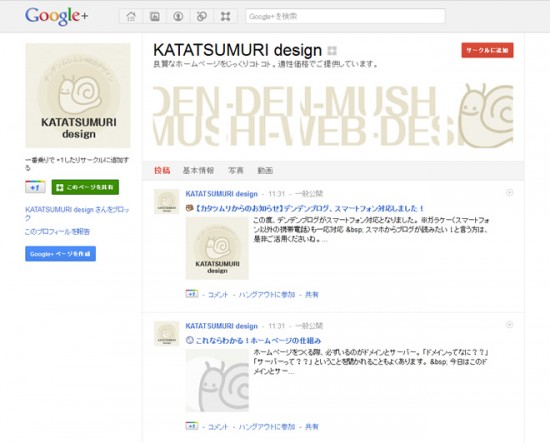Open the gray snail thumbnail in second post
The width and height of the screenshot is (550, 443).
pos(217,381)
